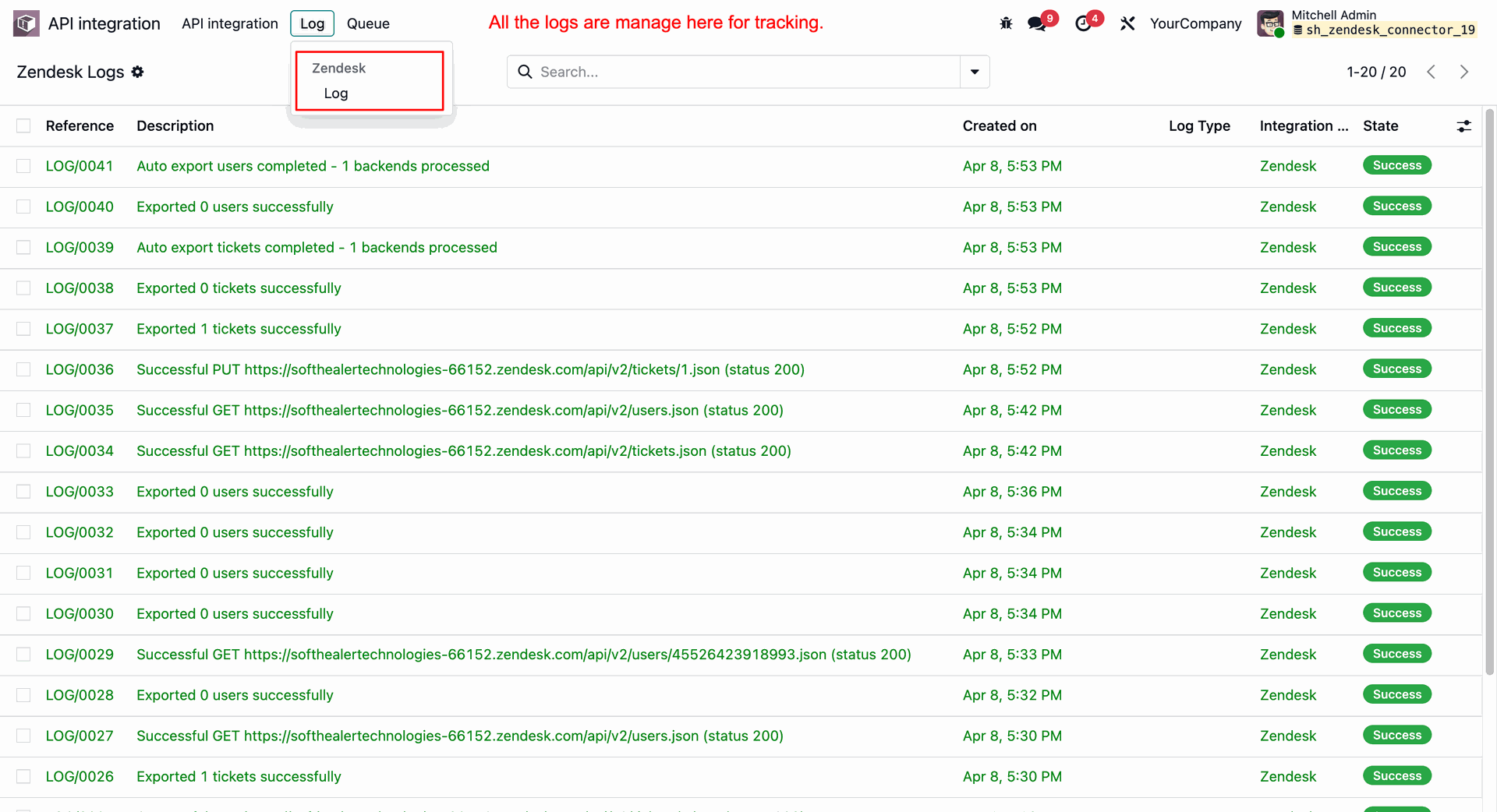Click sh_zendesk_connector_19 database label

tap(1384, 30)
